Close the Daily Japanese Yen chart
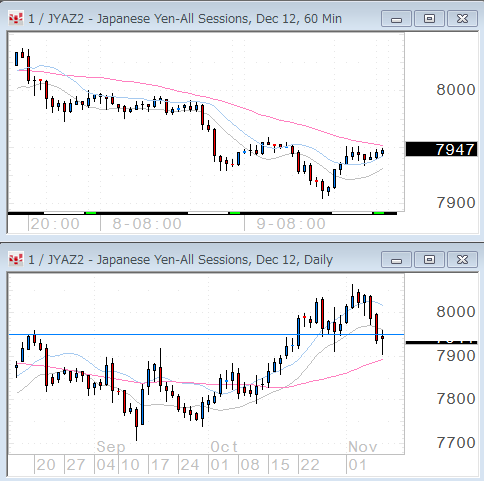The width and height of the screenshot is (484, 481). pyautogui.click(x=462, y=260)
